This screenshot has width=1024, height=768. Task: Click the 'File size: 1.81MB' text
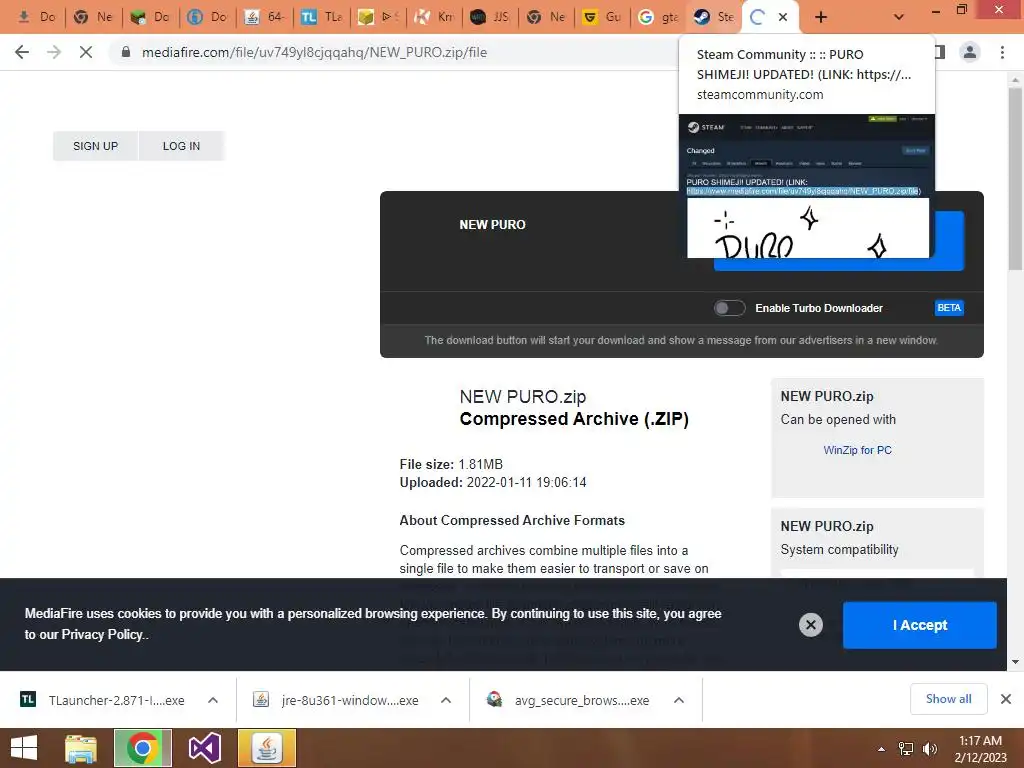[x=451, y=464]
